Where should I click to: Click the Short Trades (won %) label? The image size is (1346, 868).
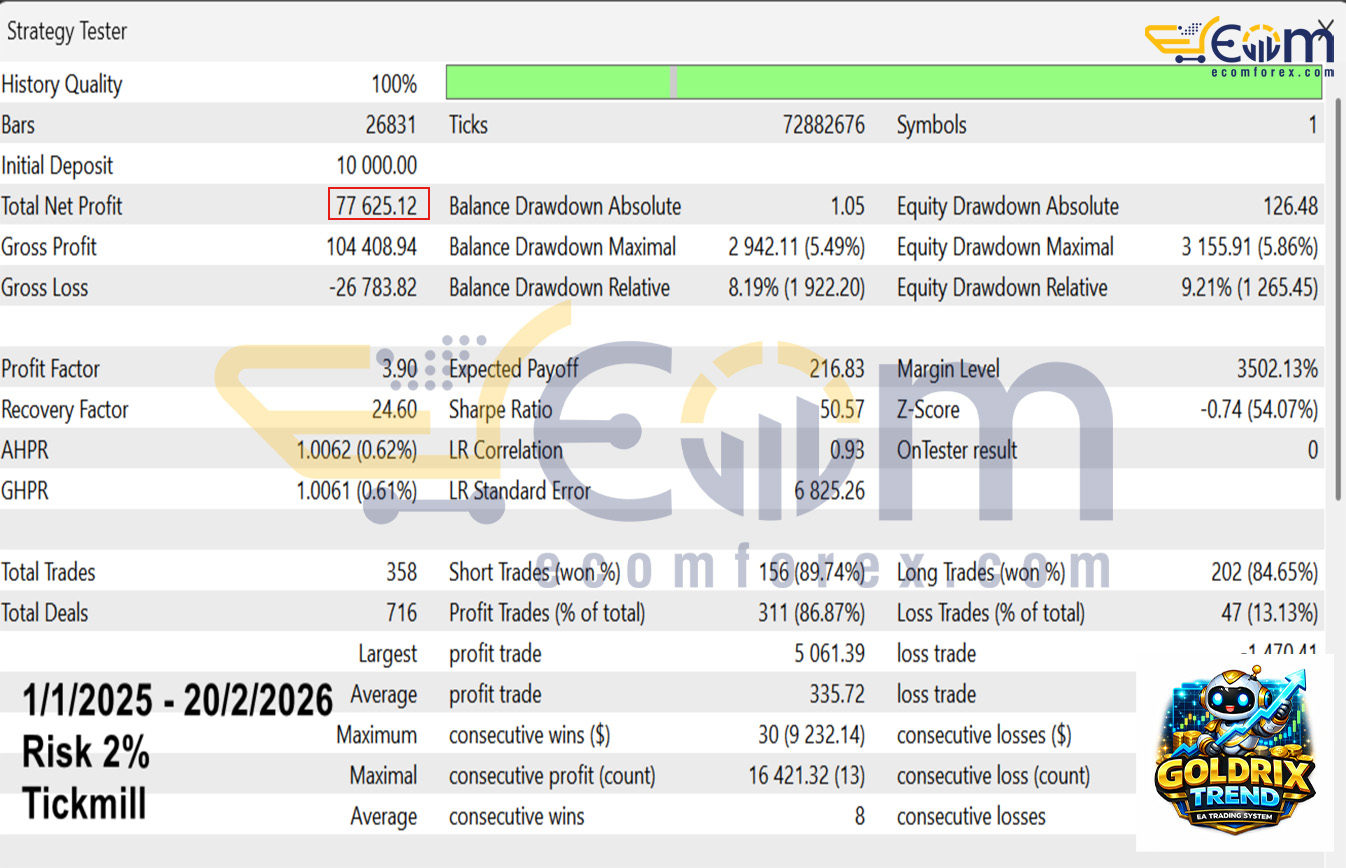[534, 573]
